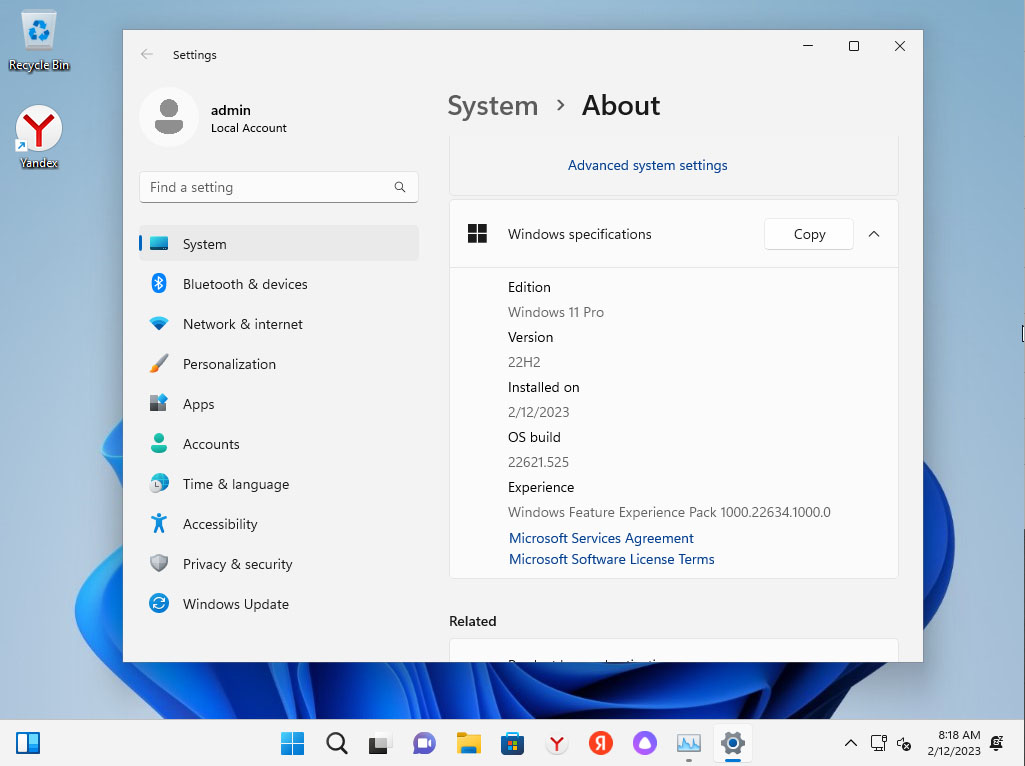Open the Windows Start menu
The height and width of the screenshot is (766, 1025).
tap(292, 743)
